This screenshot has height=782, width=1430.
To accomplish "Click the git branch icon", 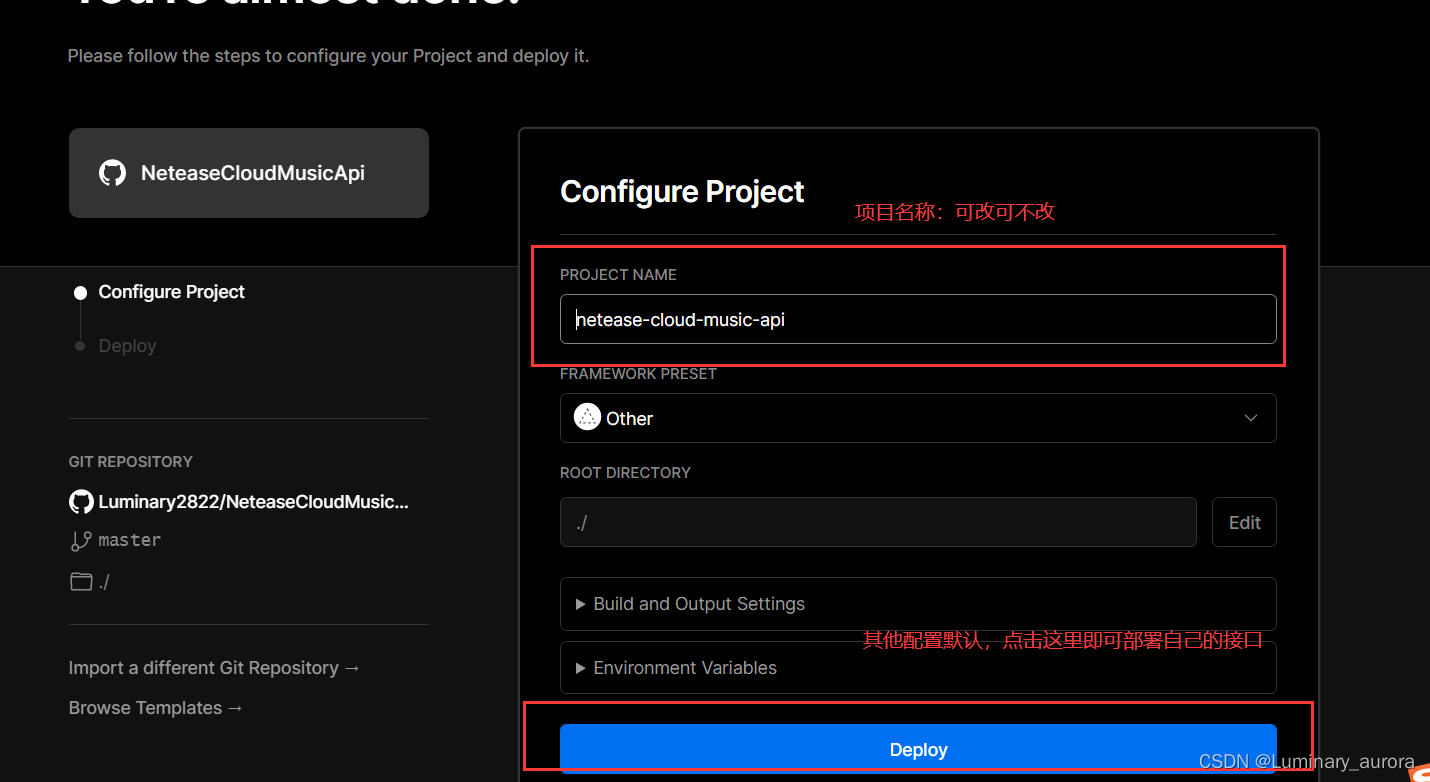I will [81, 541].
